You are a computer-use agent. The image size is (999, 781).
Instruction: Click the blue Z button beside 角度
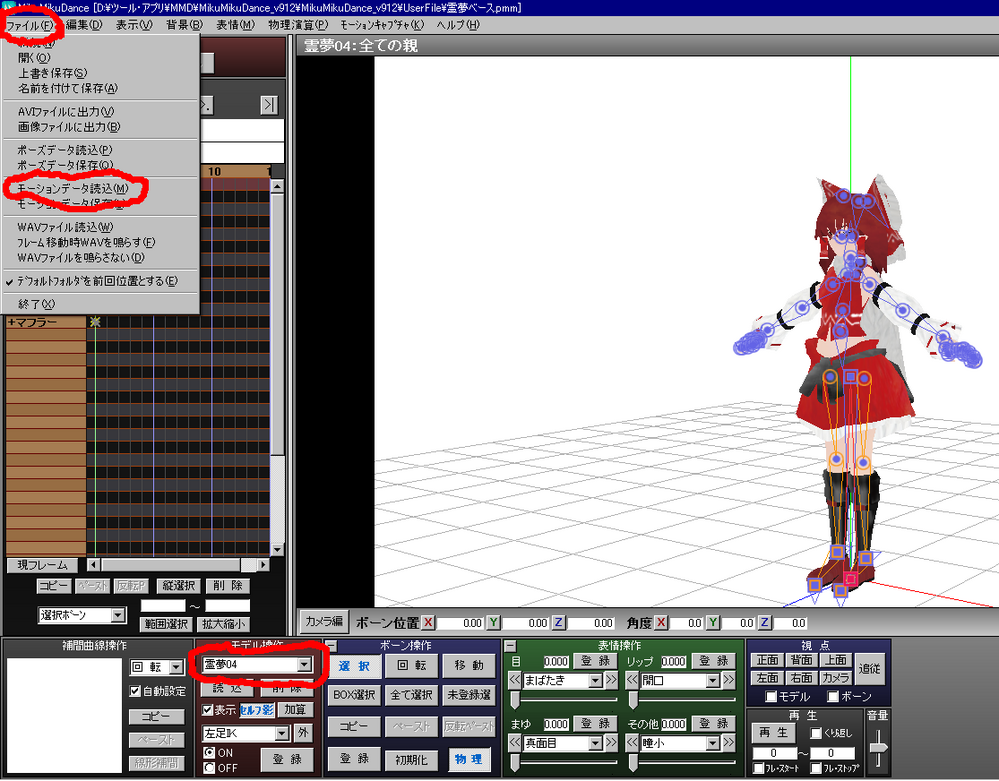click(x=765, y=622)
